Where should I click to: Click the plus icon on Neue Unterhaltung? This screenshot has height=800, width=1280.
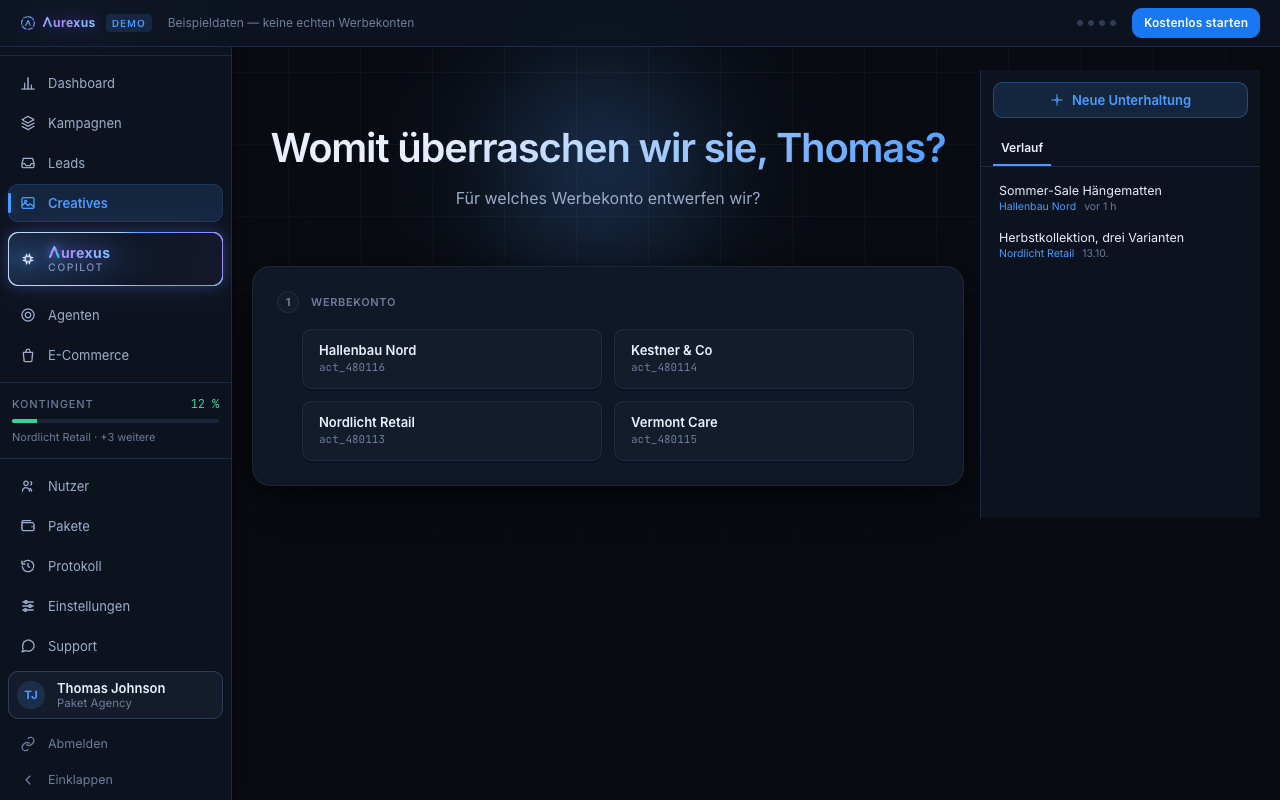pos(1057,100)
